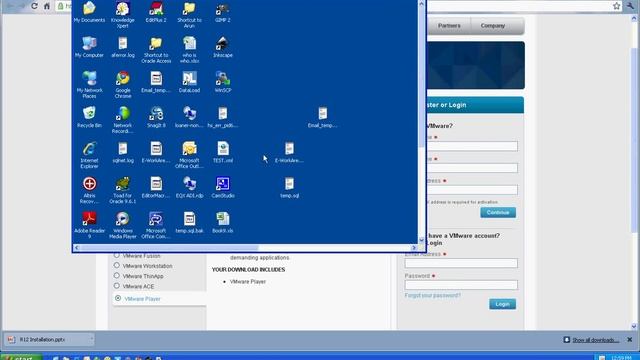Launch Windows Media Player shortcut
The height and width of the screenshot is (360, 640).
(x=122, y=225)
